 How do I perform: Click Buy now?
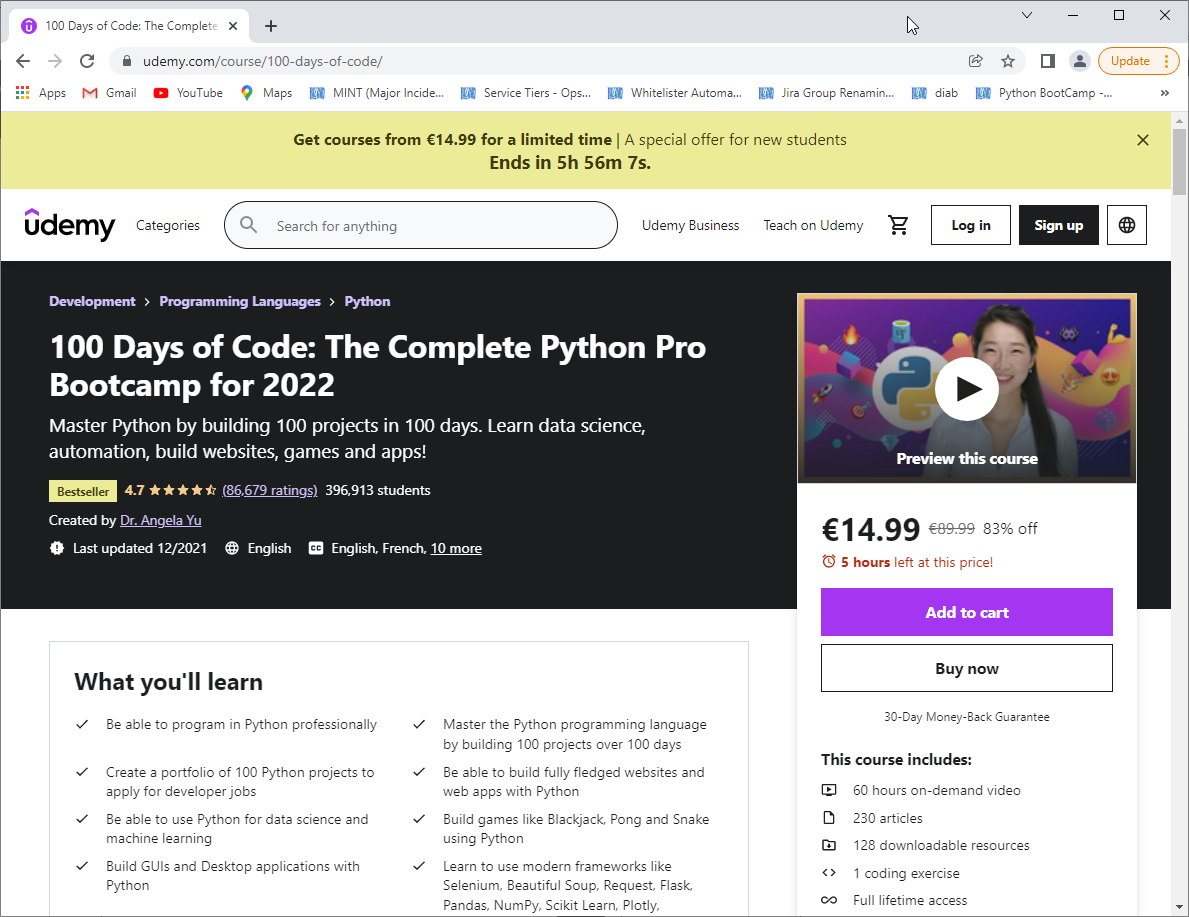[x=967, y=668]
